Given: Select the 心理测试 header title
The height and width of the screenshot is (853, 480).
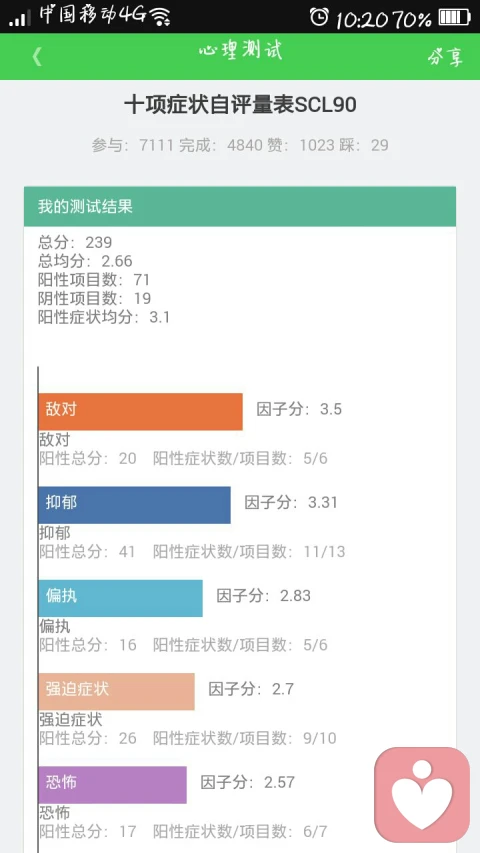Looking at the screenshot, I should point(240,51).
